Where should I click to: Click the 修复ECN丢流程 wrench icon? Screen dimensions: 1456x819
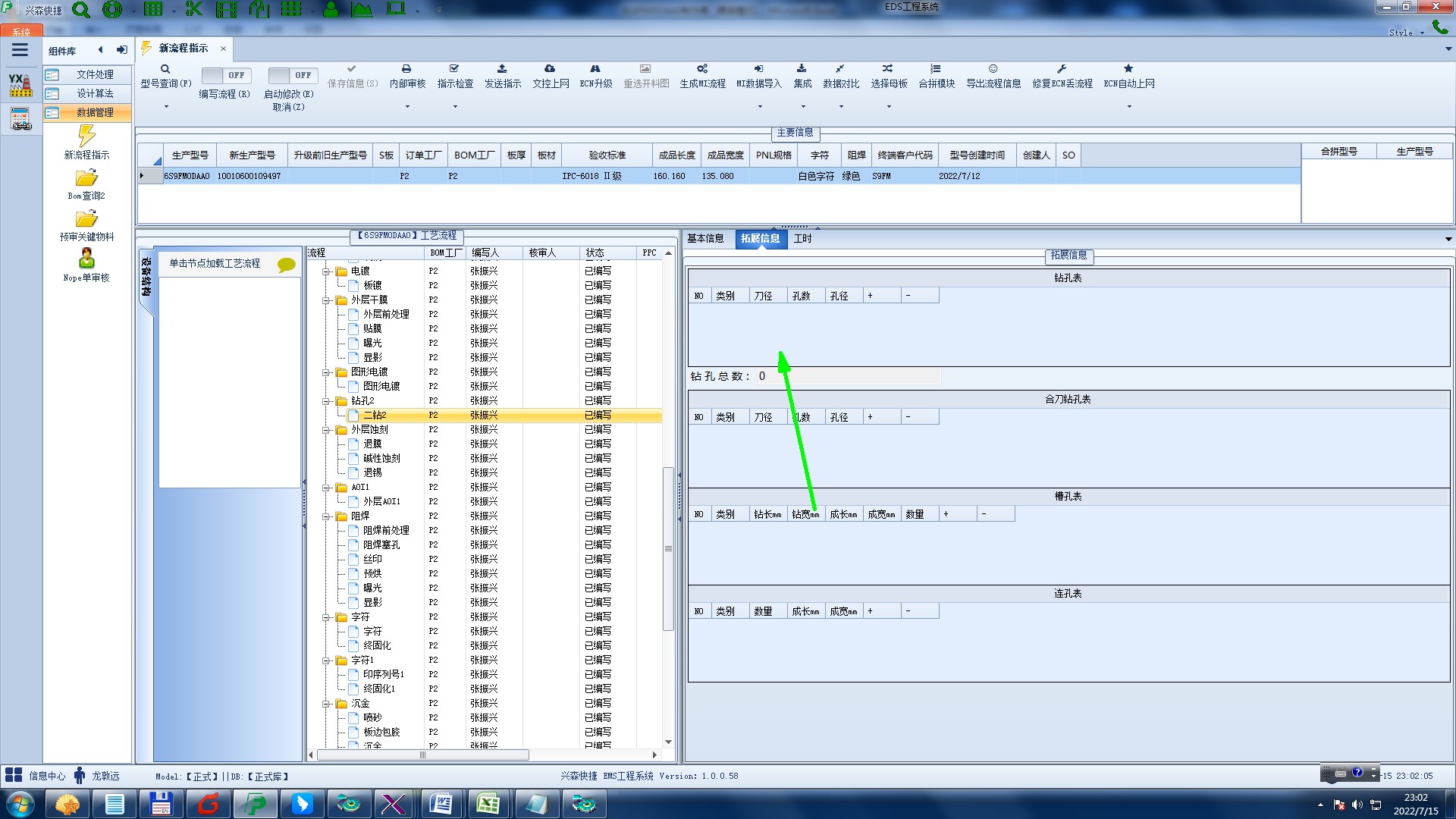click(1062, 69)
